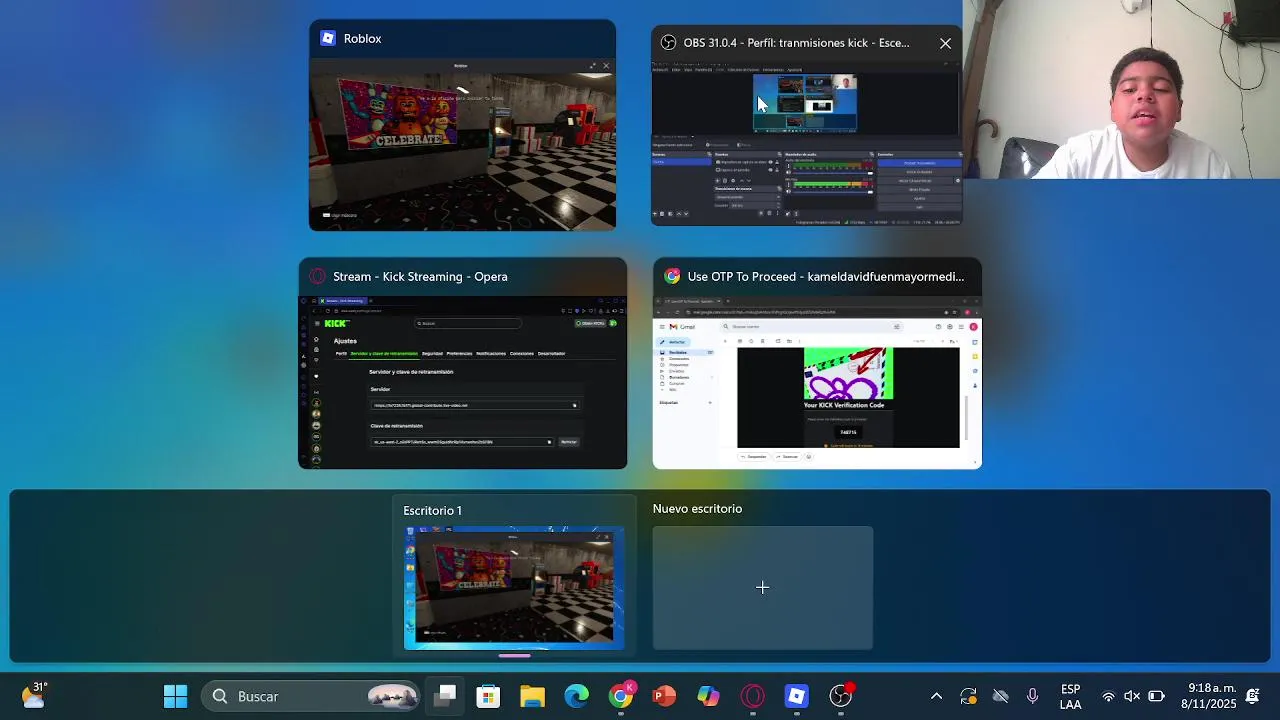Click the Chrome icon beside Use OTP To Proceed
1280x720 pixels.
click(672, 276)
